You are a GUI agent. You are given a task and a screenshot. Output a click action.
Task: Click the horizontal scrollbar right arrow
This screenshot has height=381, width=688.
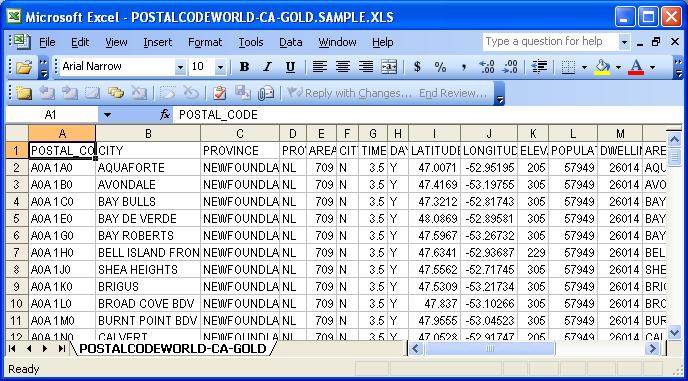pos(652,349)
